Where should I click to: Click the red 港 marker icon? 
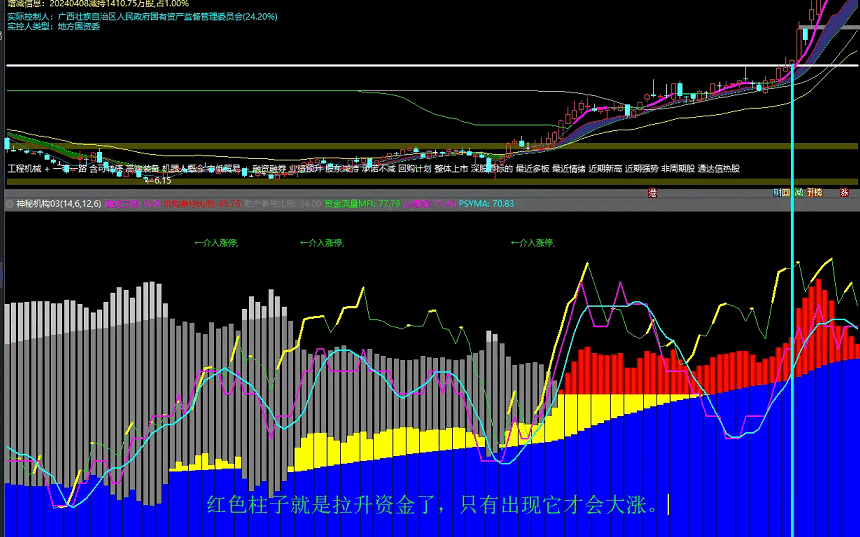[x=652, y=192]
